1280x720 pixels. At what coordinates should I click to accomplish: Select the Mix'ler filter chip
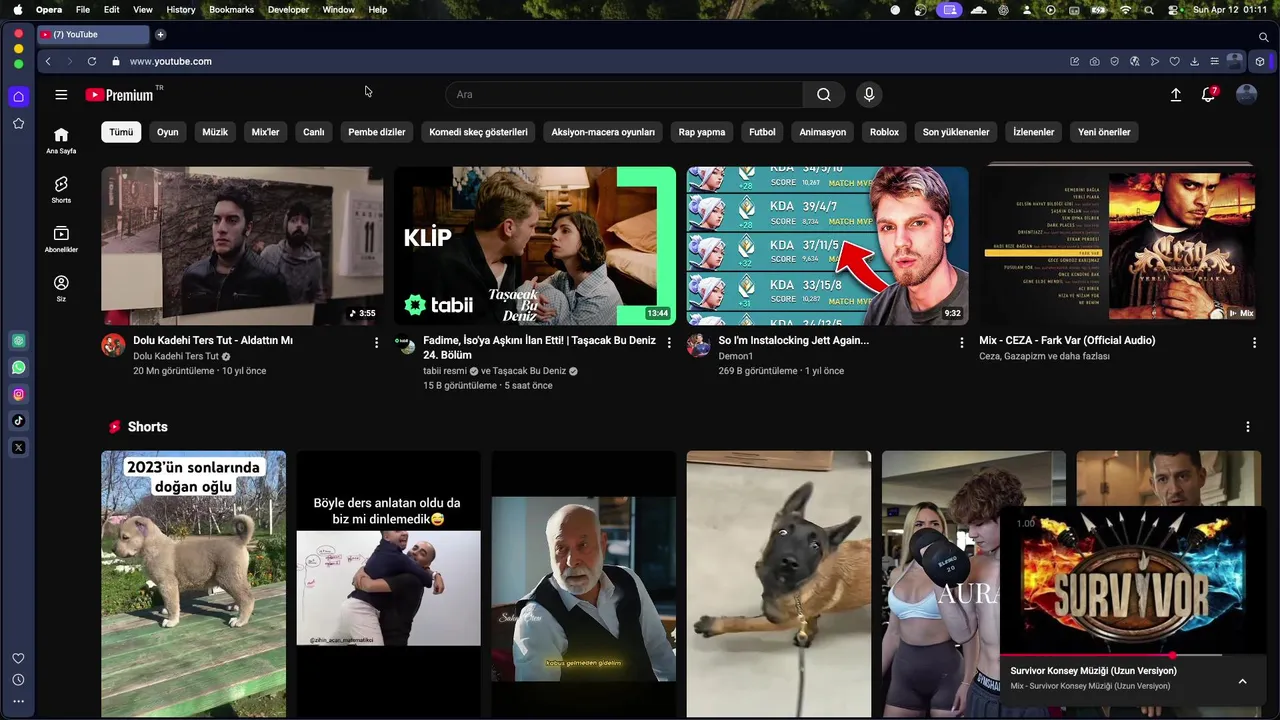[265, 132]
